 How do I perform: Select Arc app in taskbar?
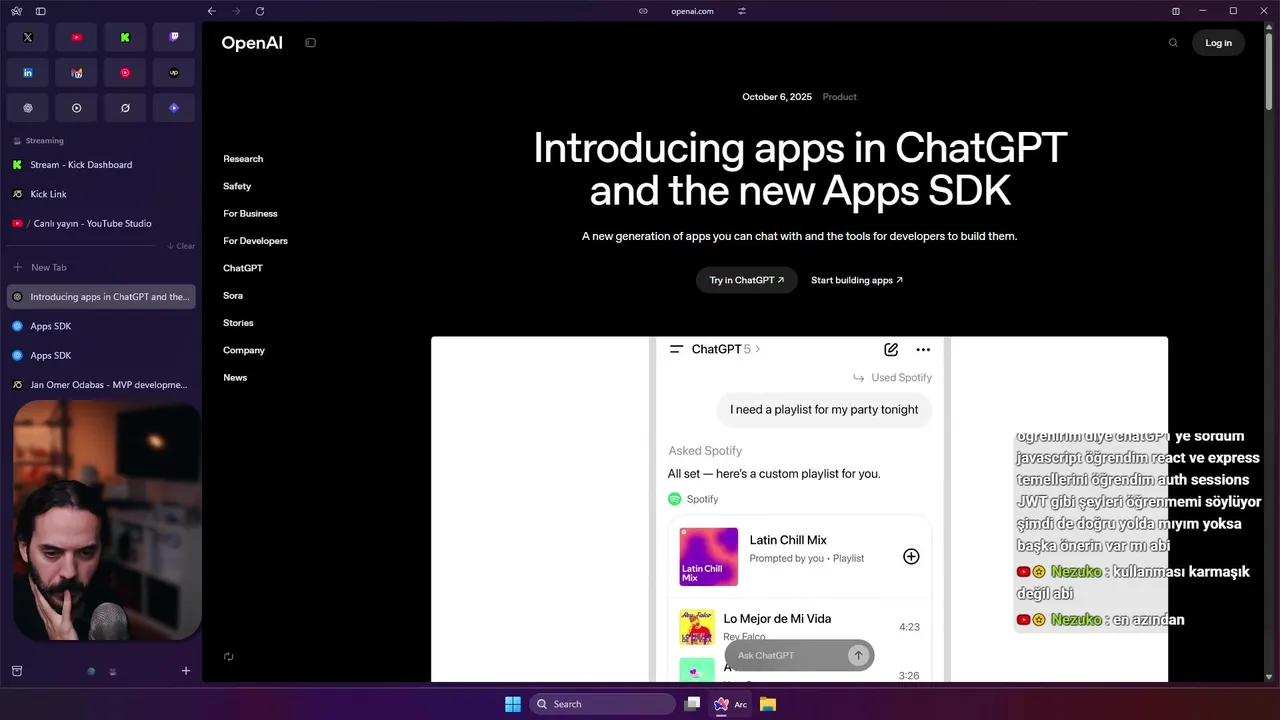[730, 704]
